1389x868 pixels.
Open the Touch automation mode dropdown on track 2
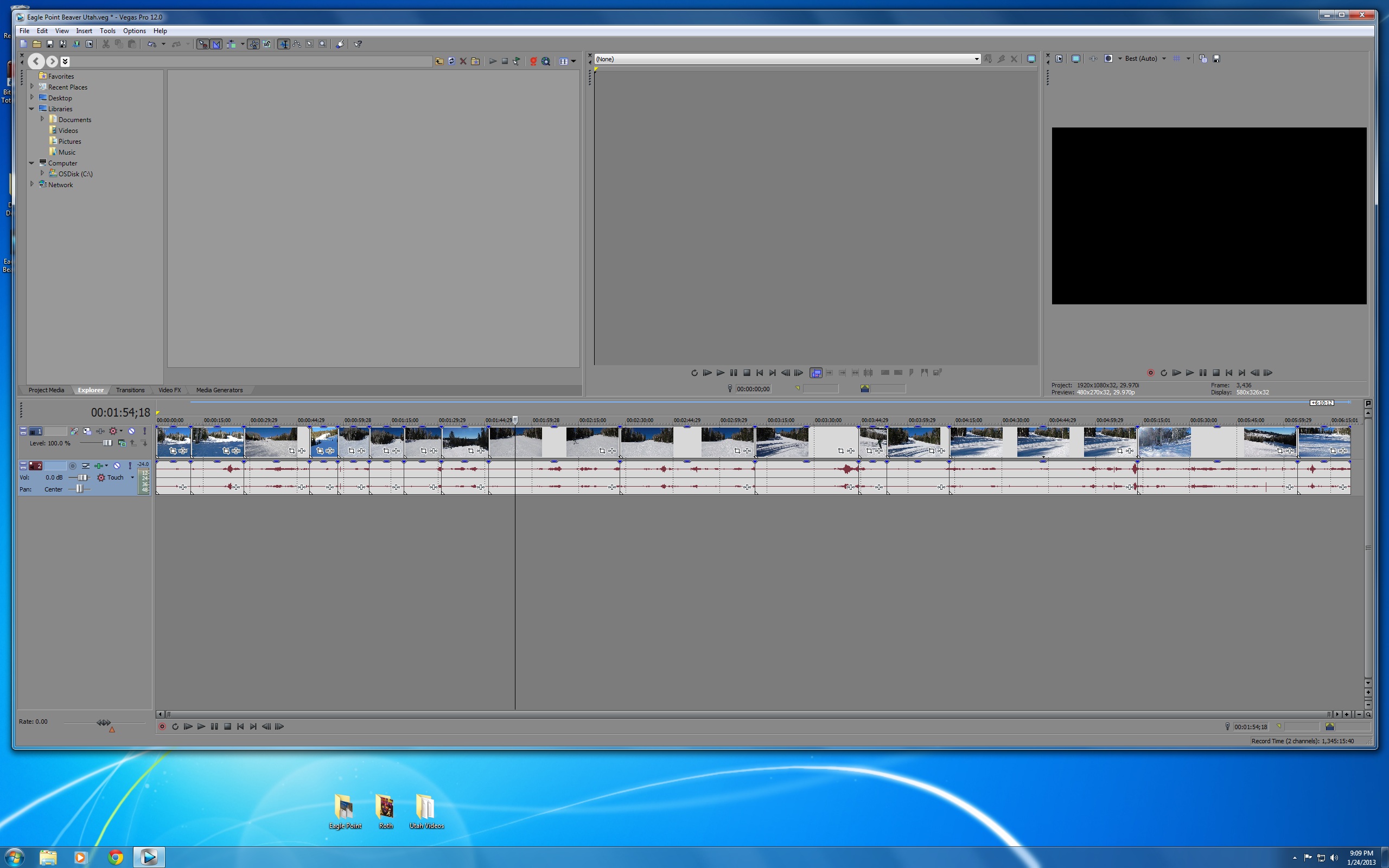[x=132, y=477]
